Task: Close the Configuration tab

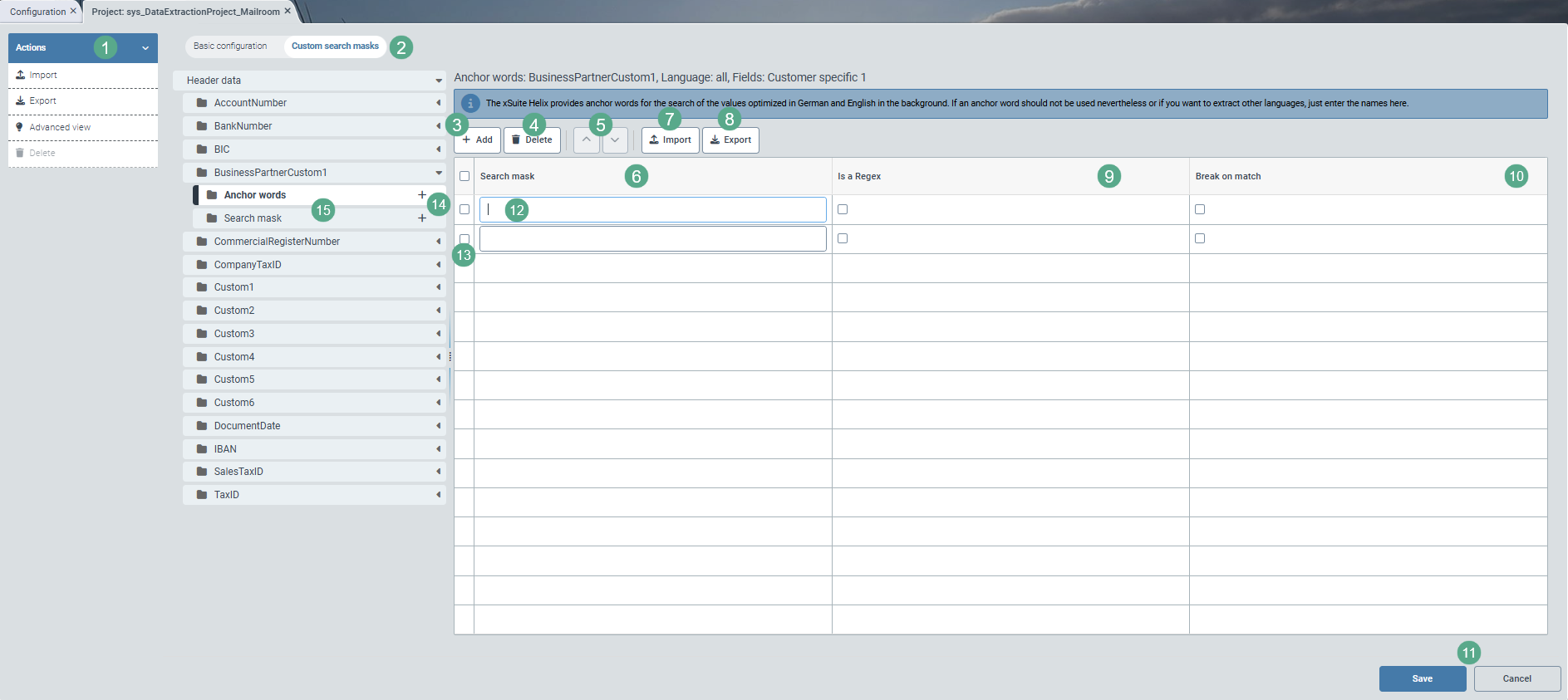Action: point(73,12)
